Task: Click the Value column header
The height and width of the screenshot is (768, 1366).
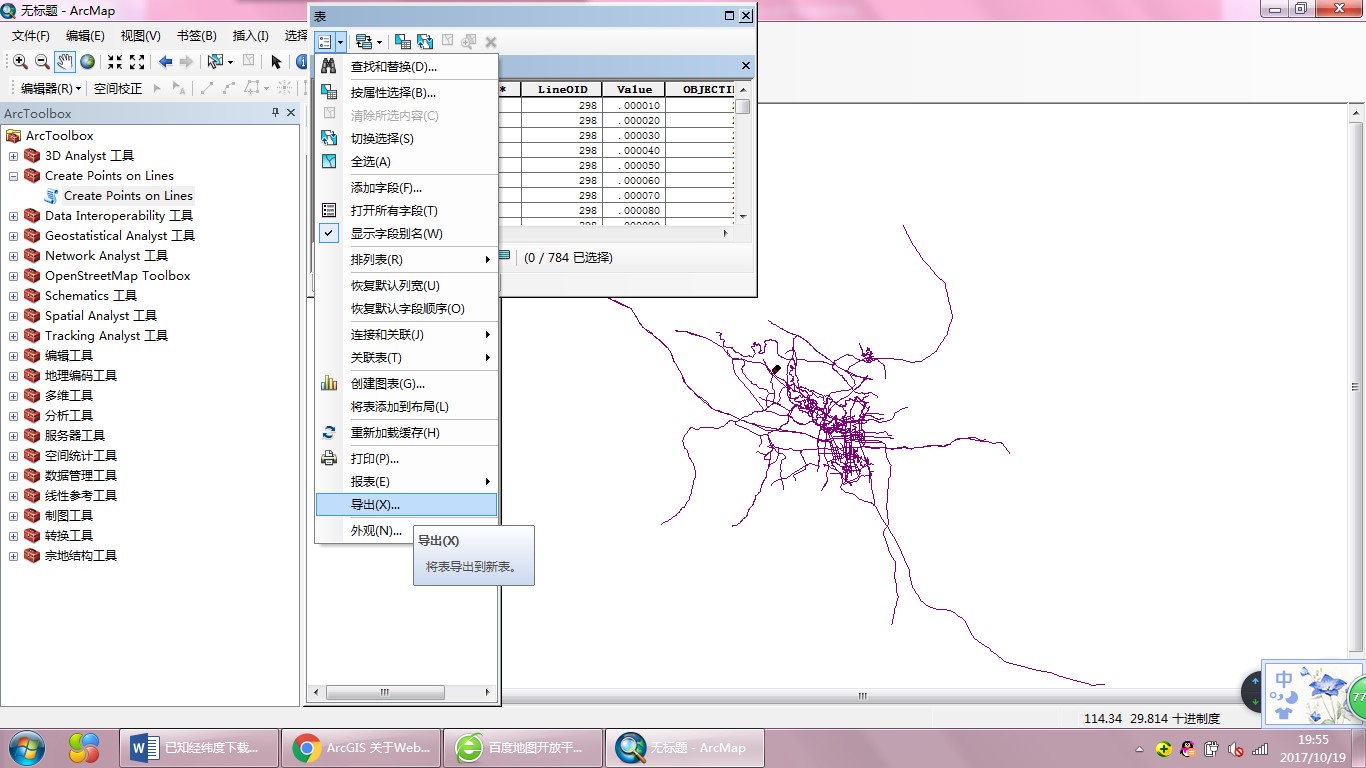Action: point(634,89)
